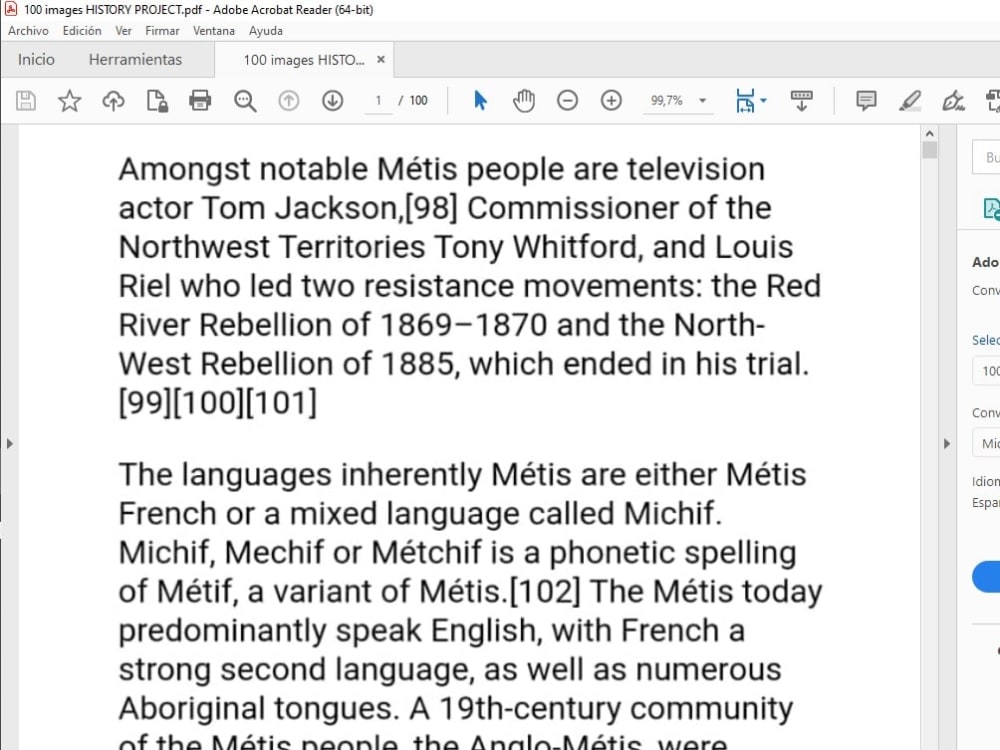
Task: Expand fit page options dropdown arrow
Action: 764,101
